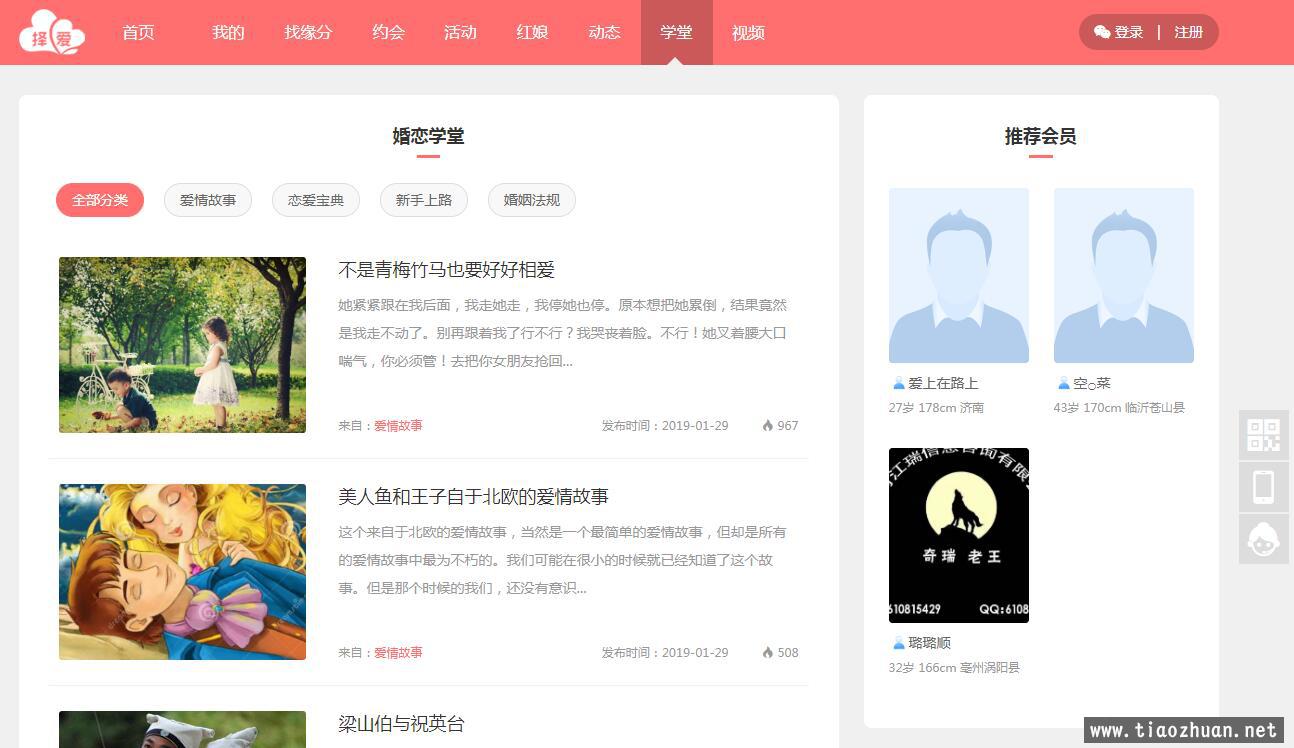Screen dimensions: 1294x748
Task: Click user icon beside 空○菜
Action: point(1063,383)
